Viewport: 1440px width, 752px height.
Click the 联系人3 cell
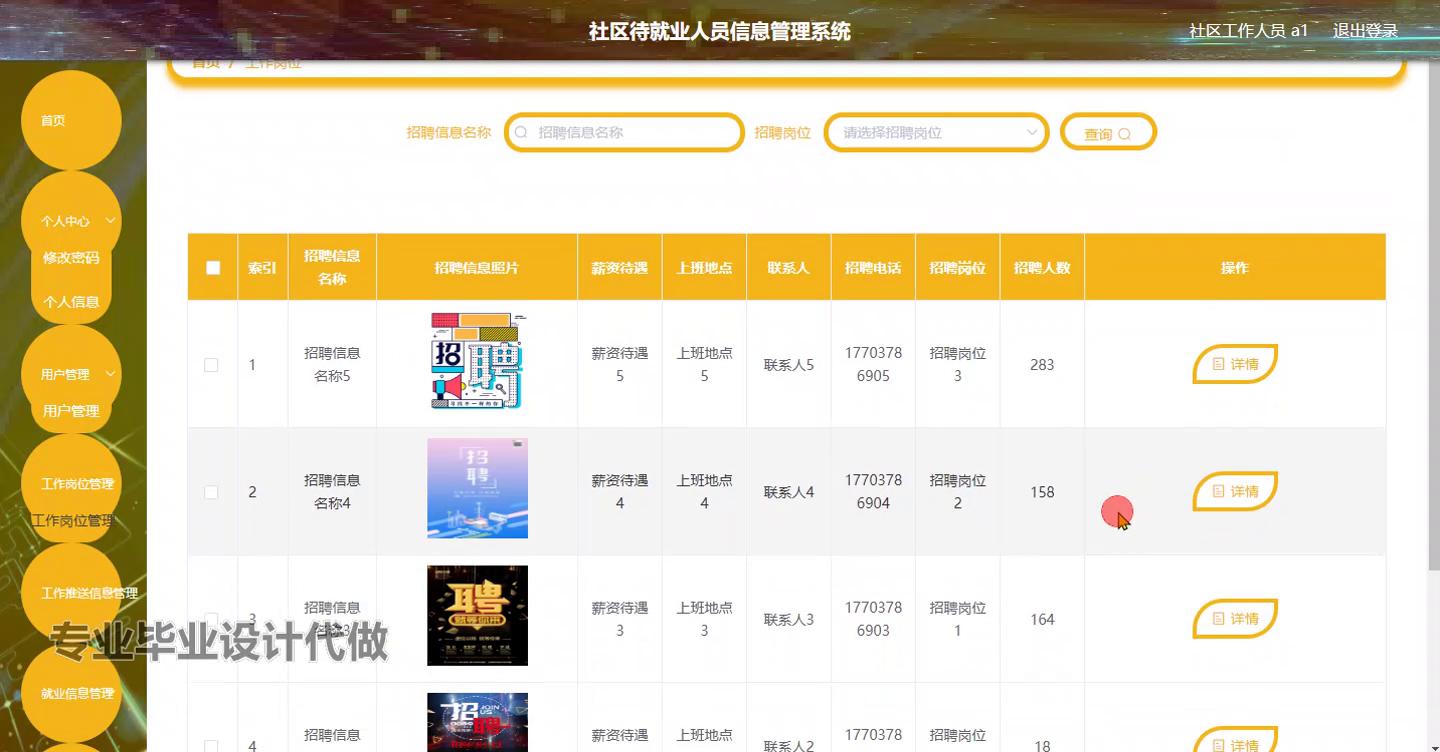789,619
